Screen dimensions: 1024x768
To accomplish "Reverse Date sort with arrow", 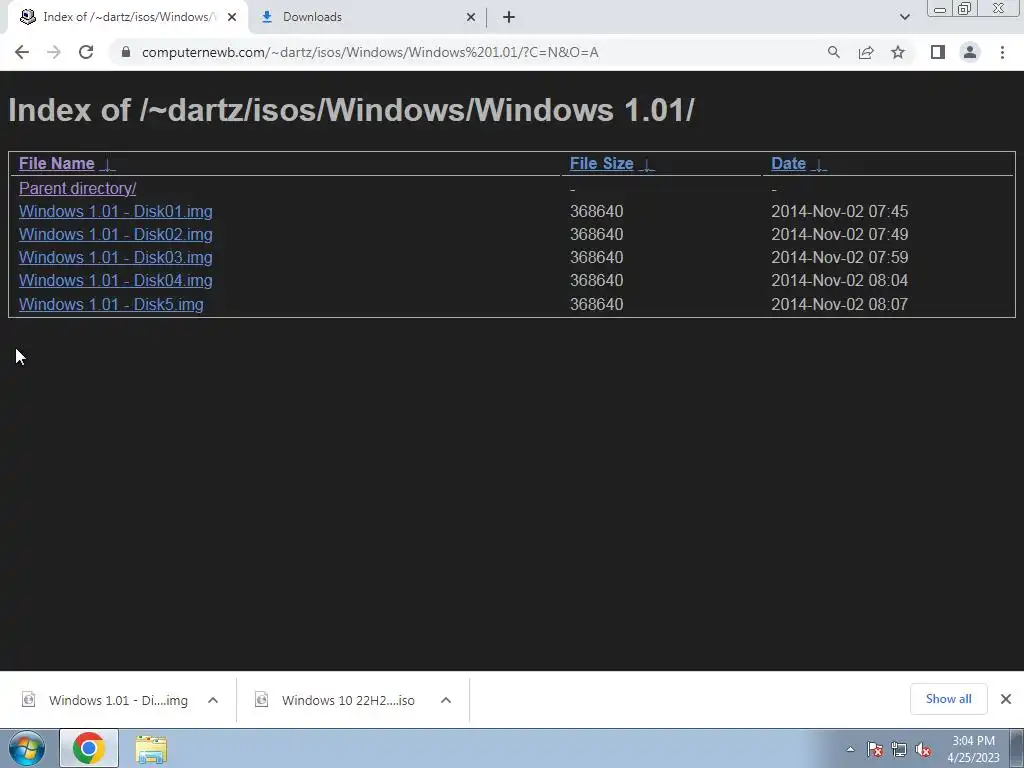I will (x=819, y=165).
